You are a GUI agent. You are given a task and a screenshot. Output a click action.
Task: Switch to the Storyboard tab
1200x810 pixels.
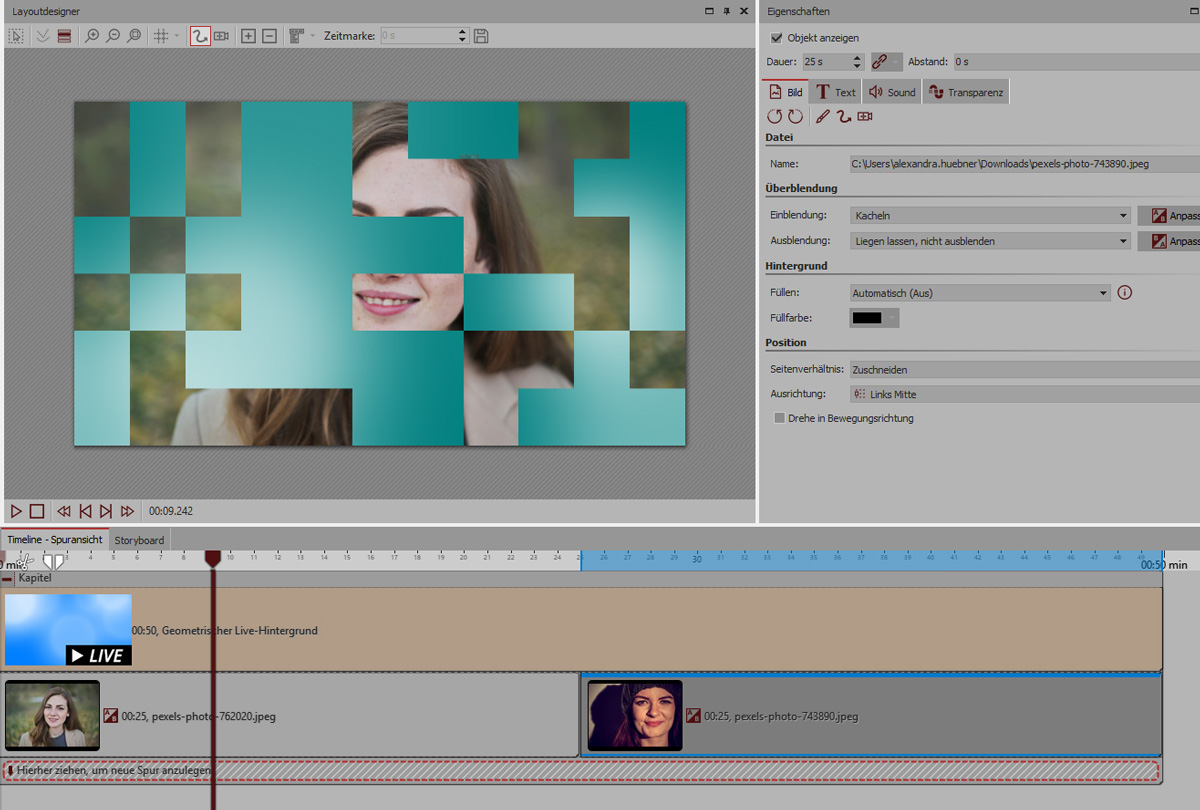point(139,540)
